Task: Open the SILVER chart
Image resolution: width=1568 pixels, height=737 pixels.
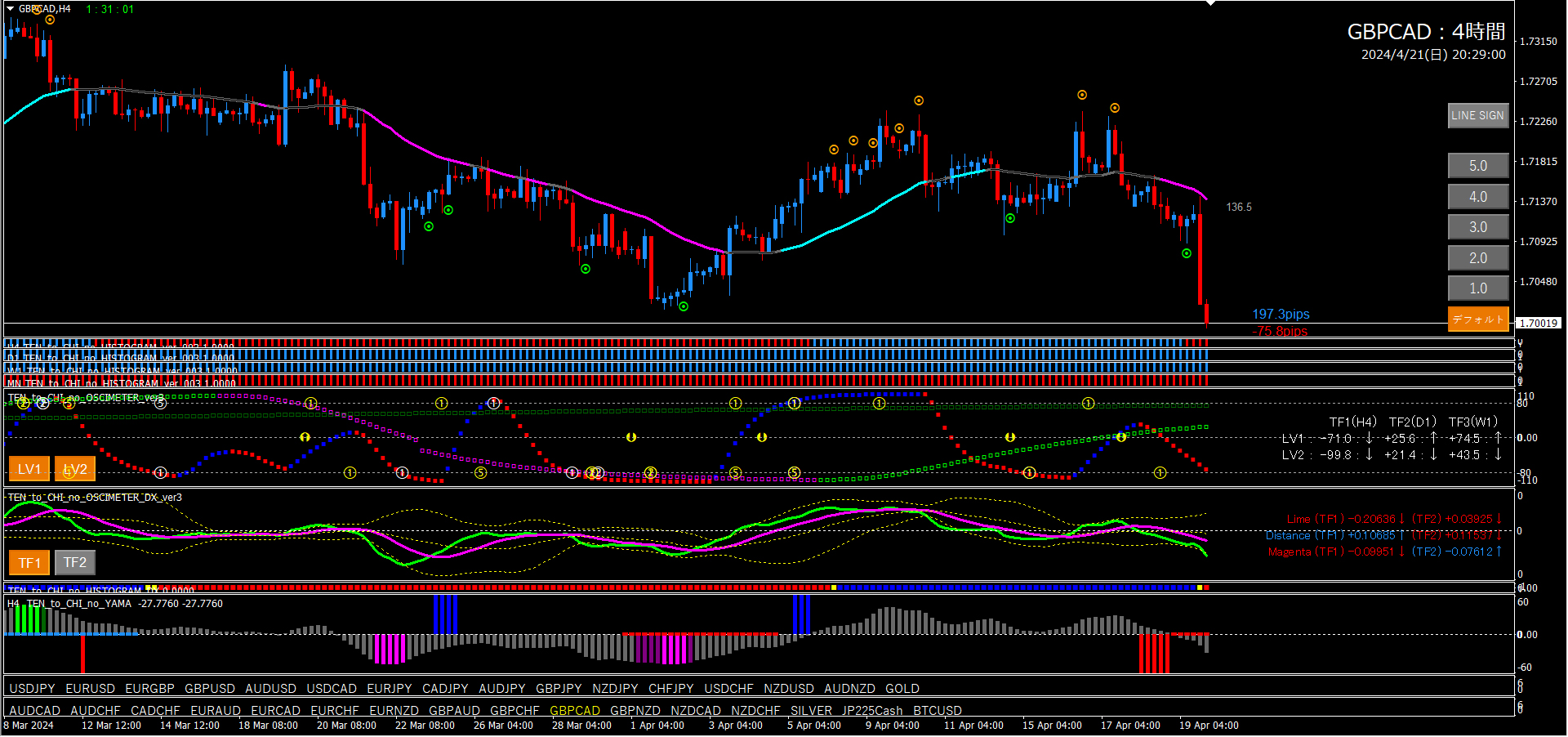Action: pos(812,711)
